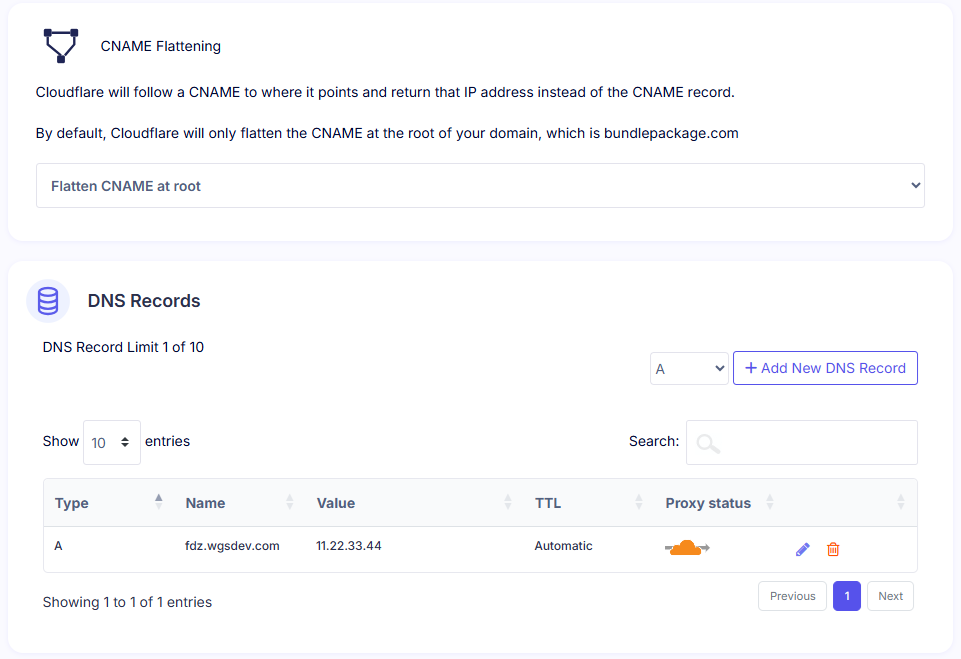Click the Showing 1 to 1 of 1 entries text
This screenshot has width=961, height=659.
click(127, 602)
